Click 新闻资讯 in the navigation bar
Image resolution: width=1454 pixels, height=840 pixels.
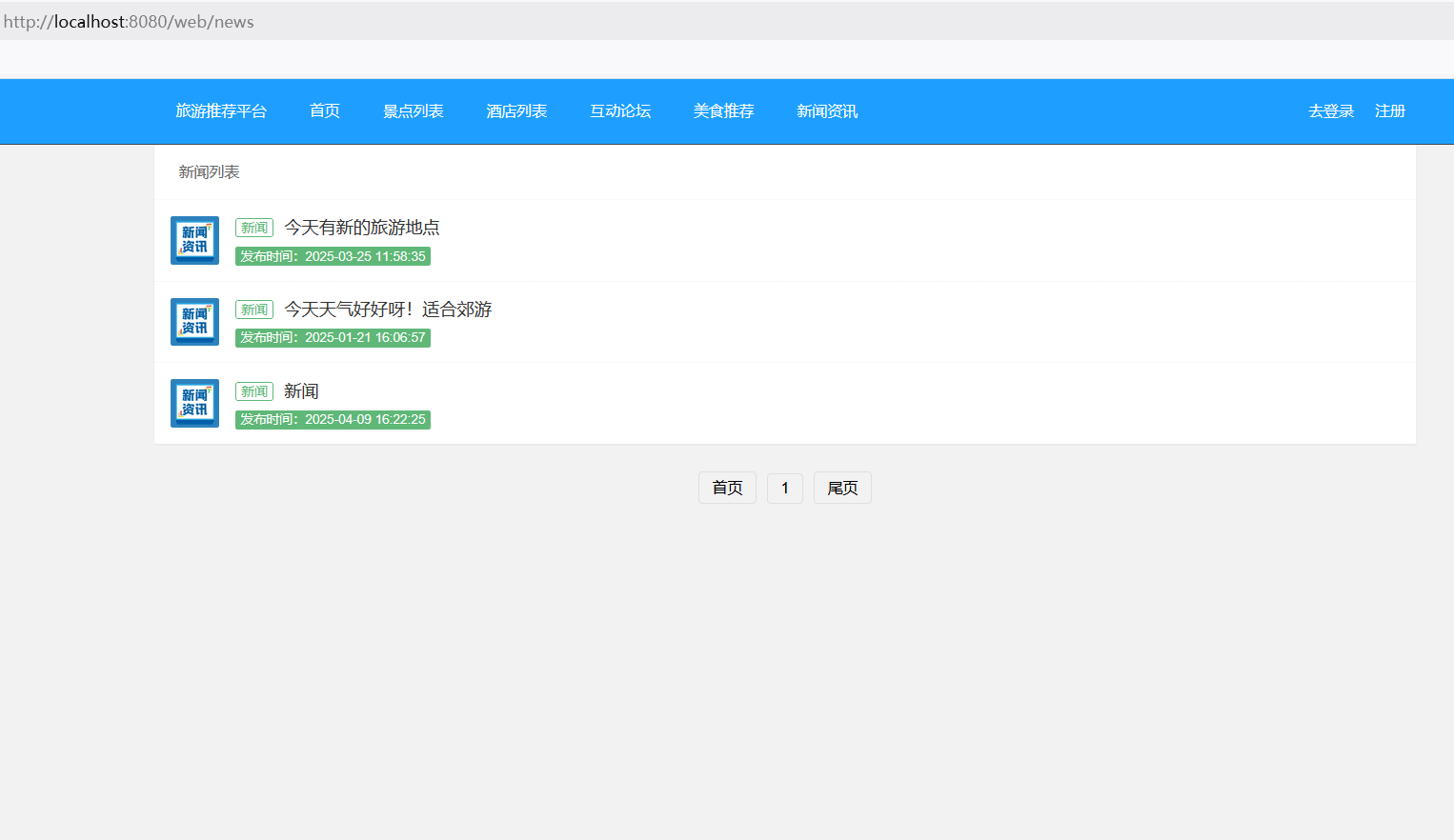pos(827,111)
